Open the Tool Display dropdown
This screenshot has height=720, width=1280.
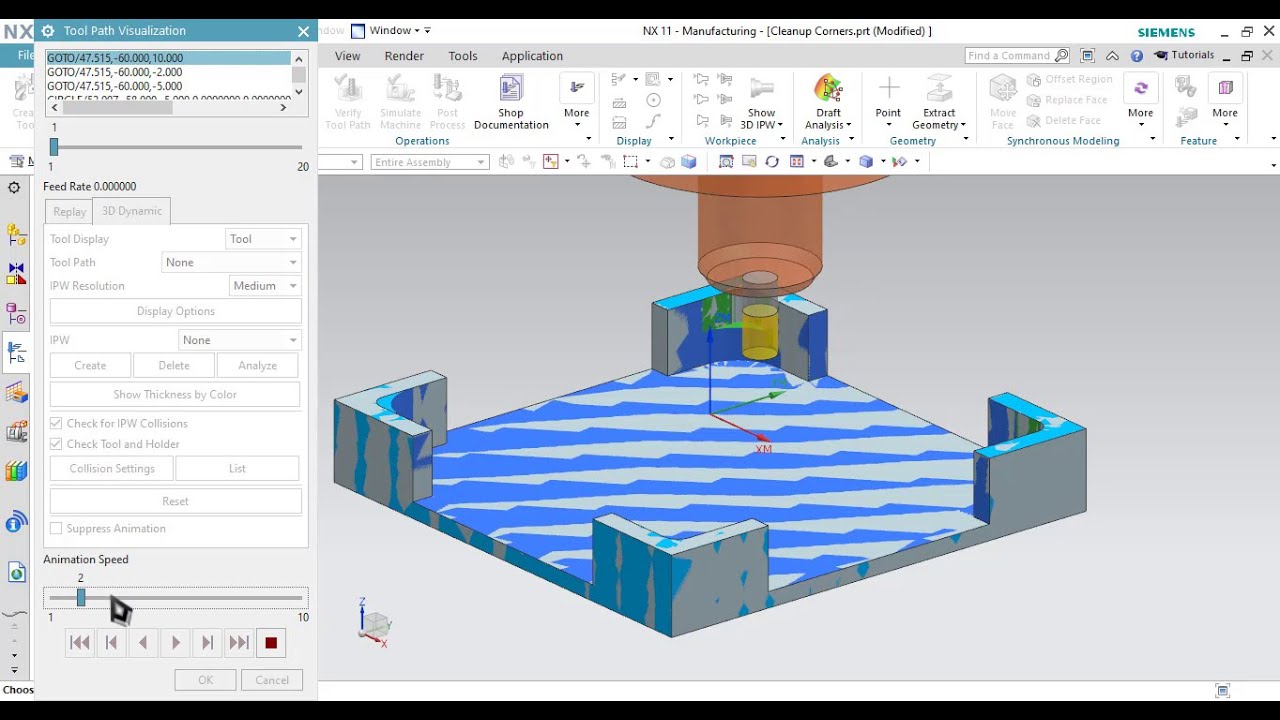pos(263,239)
